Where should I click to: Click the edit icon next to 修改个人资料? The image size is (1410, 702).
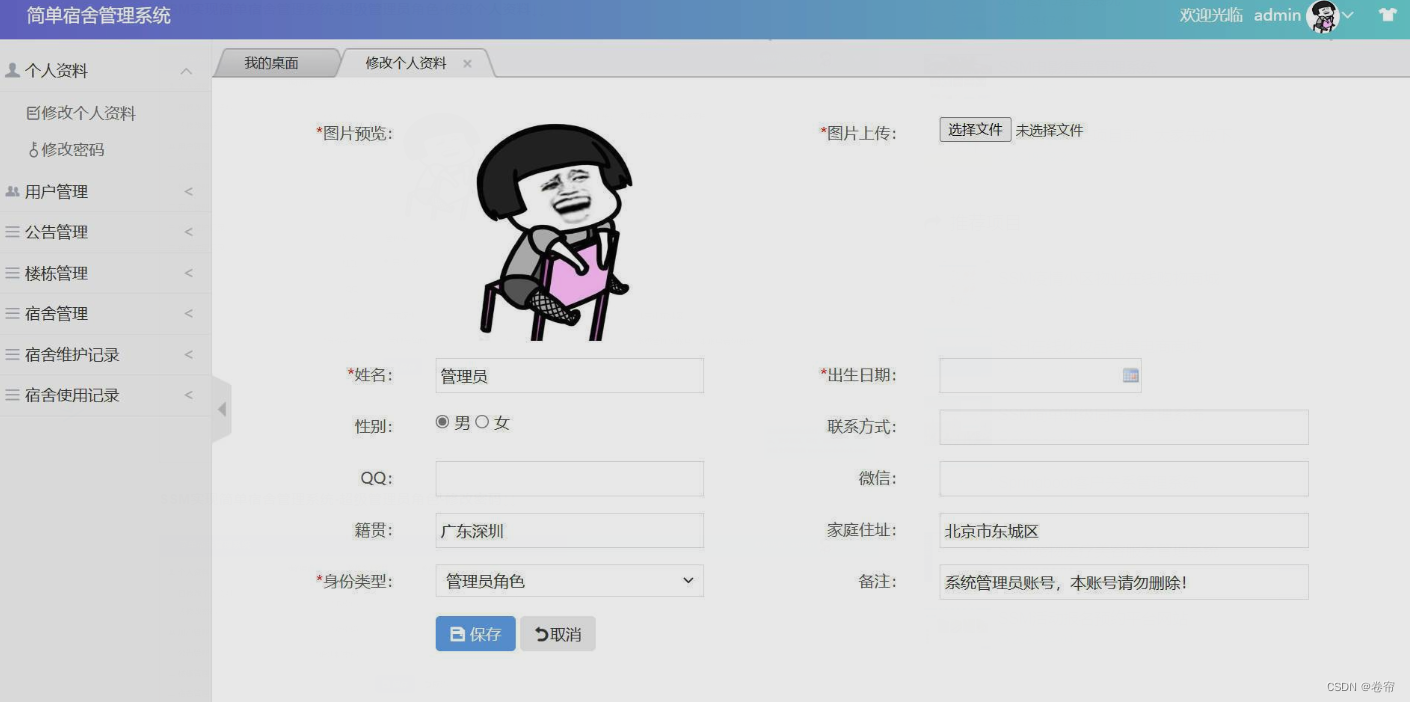click(33, 113)
